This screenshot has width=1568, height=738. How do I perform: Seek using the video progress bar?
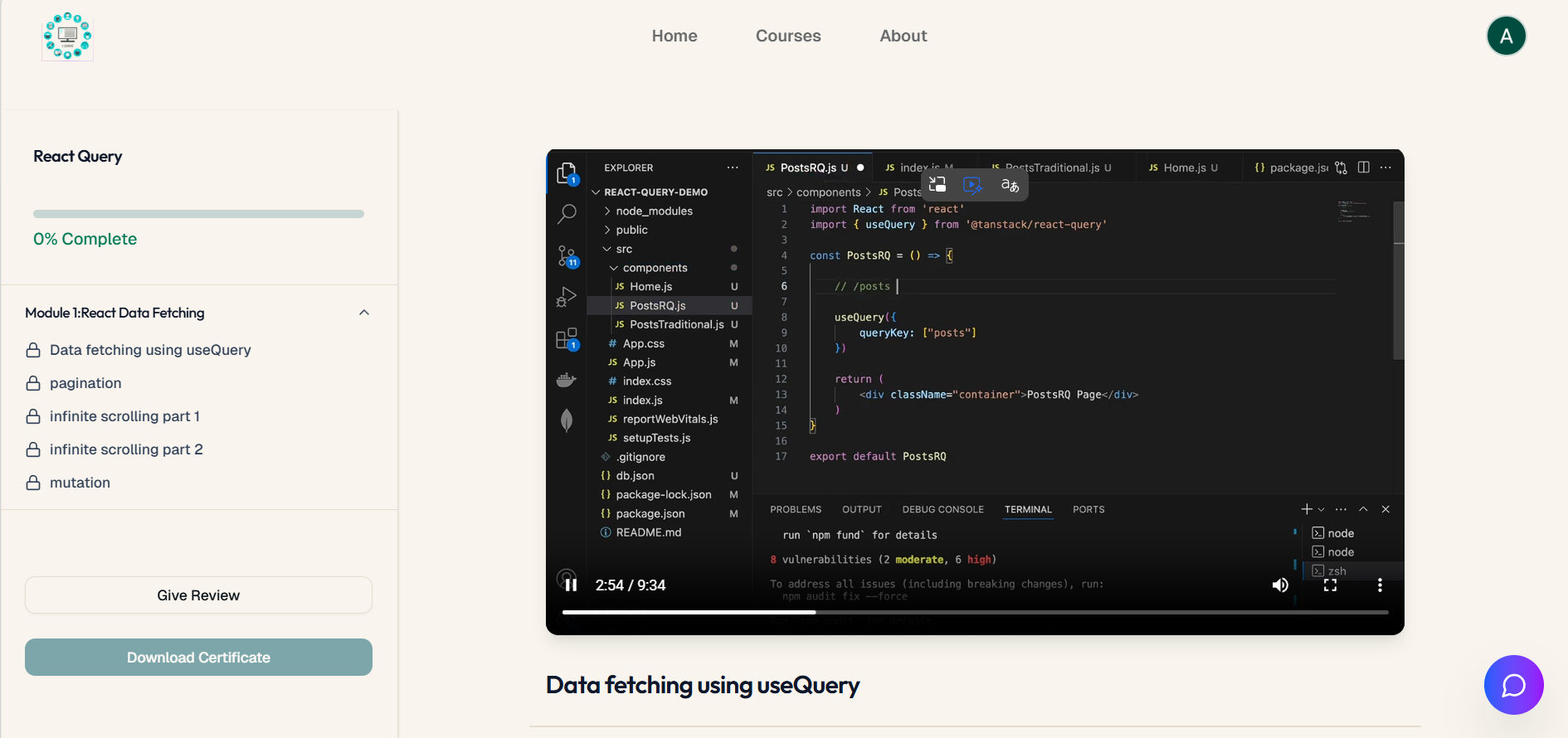pyautogui.click(x=975, y=612)
